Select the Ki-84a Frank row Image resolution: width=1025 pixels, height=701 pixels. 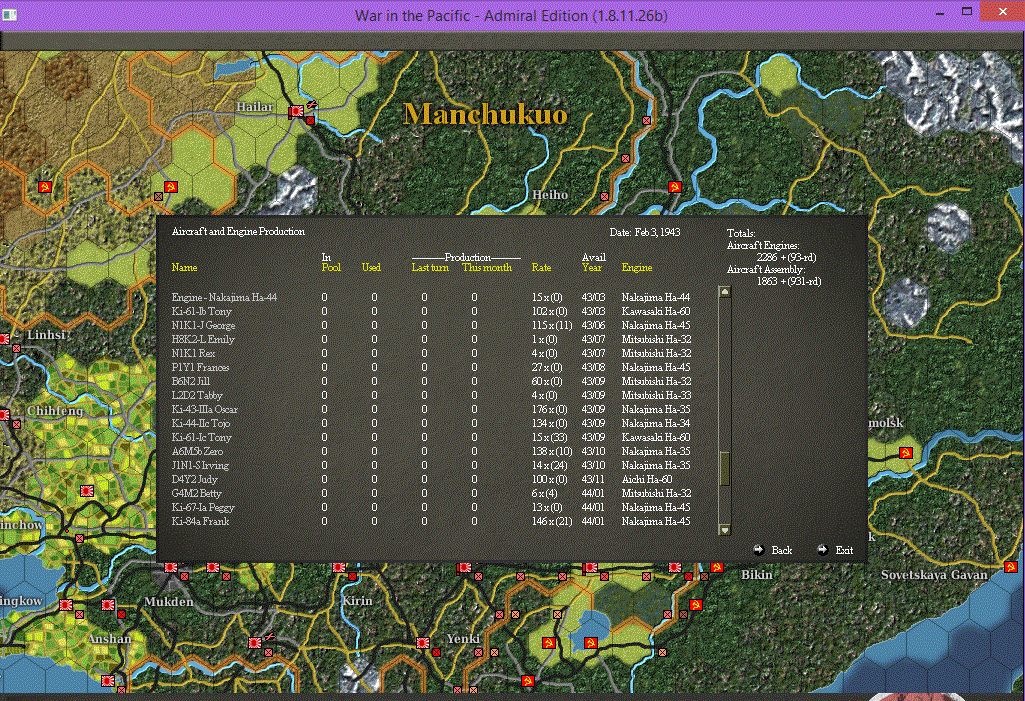431,522
